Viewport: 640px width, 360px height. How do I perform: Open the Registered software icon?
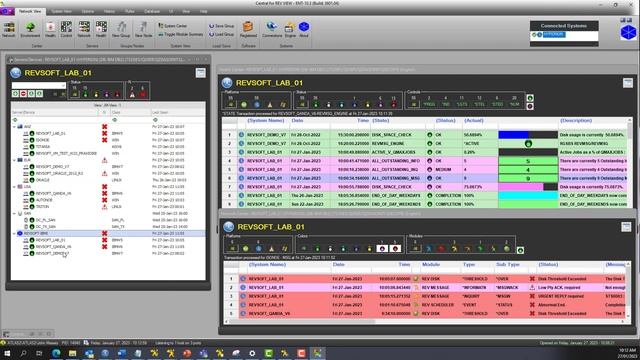pyautogui.click(x=248, y=29)
